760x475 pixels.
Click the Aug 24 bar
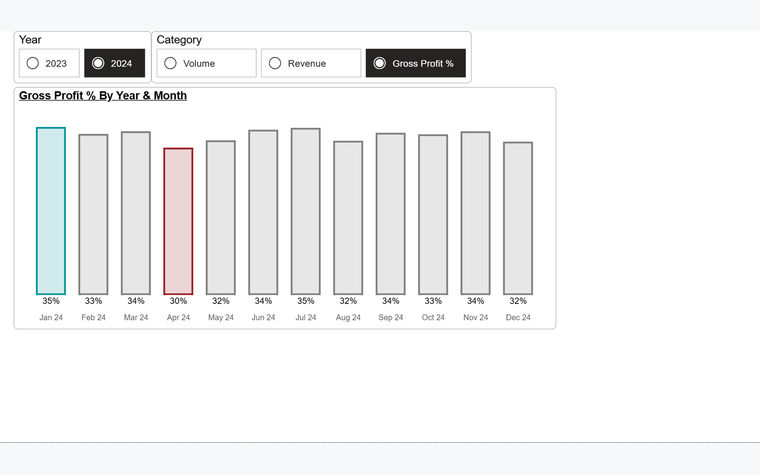tap(348, 218)
